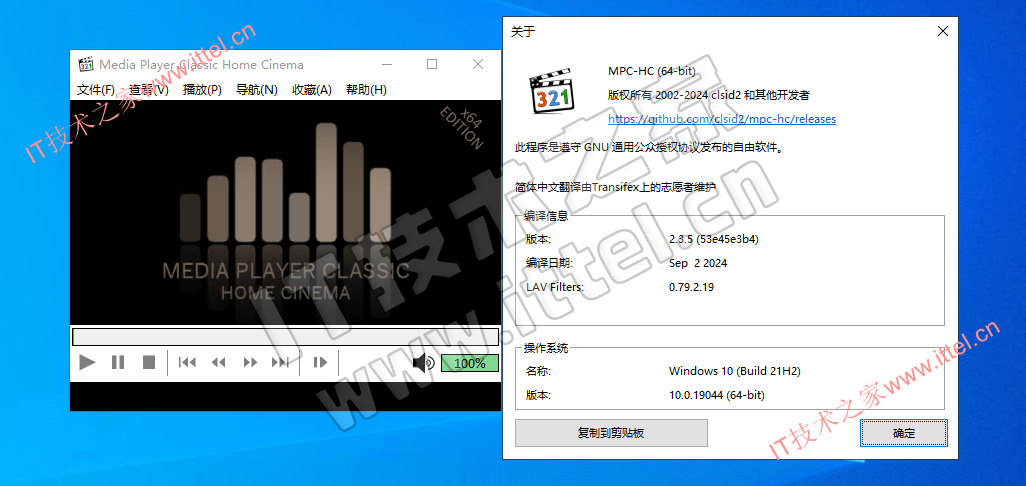1026x486 pixels.
Task: Click the 编译日期: label
Action: 550,263
